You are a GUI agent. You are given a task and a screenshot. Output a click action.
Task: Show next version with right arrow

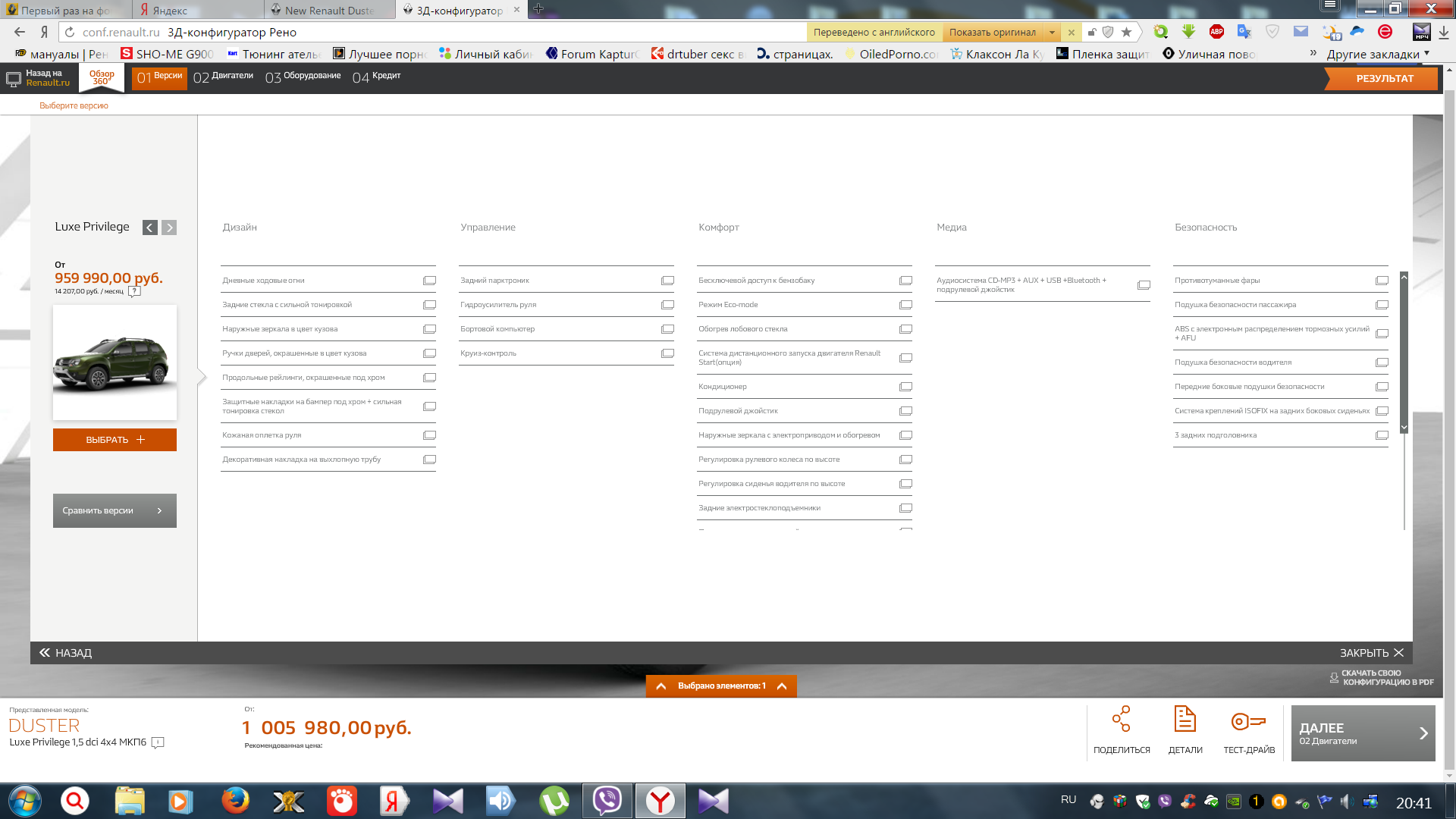tap(169, 227)
